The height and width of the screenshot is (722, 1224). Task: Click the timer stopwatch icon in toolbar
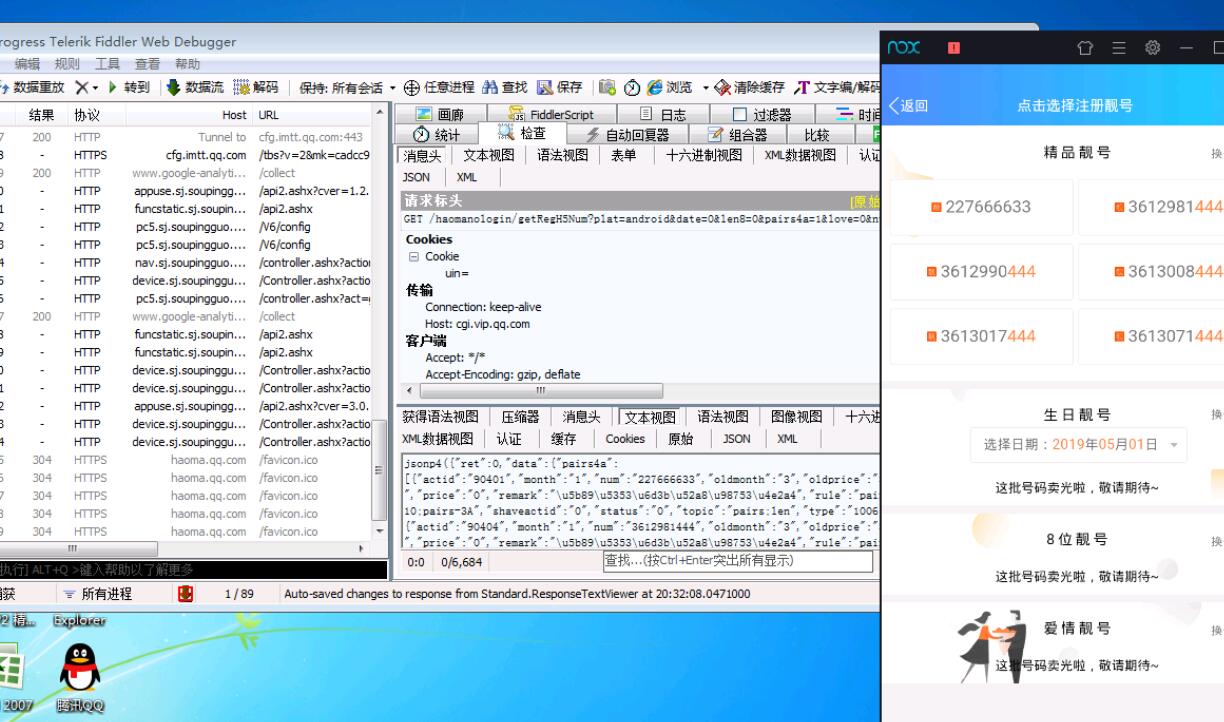pyautogui.click(x=630, y=88)
